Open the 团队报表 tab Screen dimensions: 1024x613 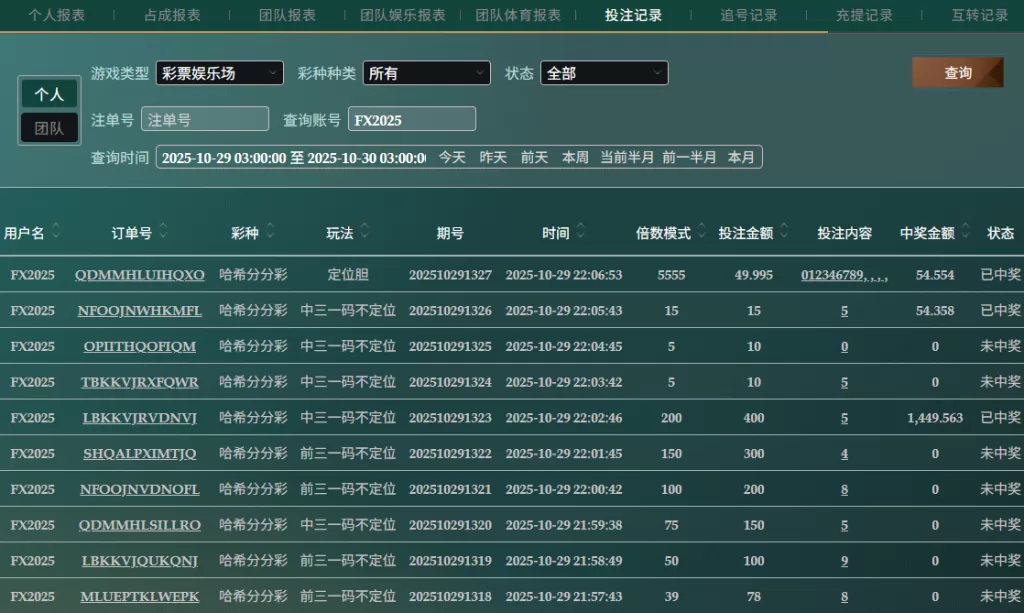click(x=287, y=15)
